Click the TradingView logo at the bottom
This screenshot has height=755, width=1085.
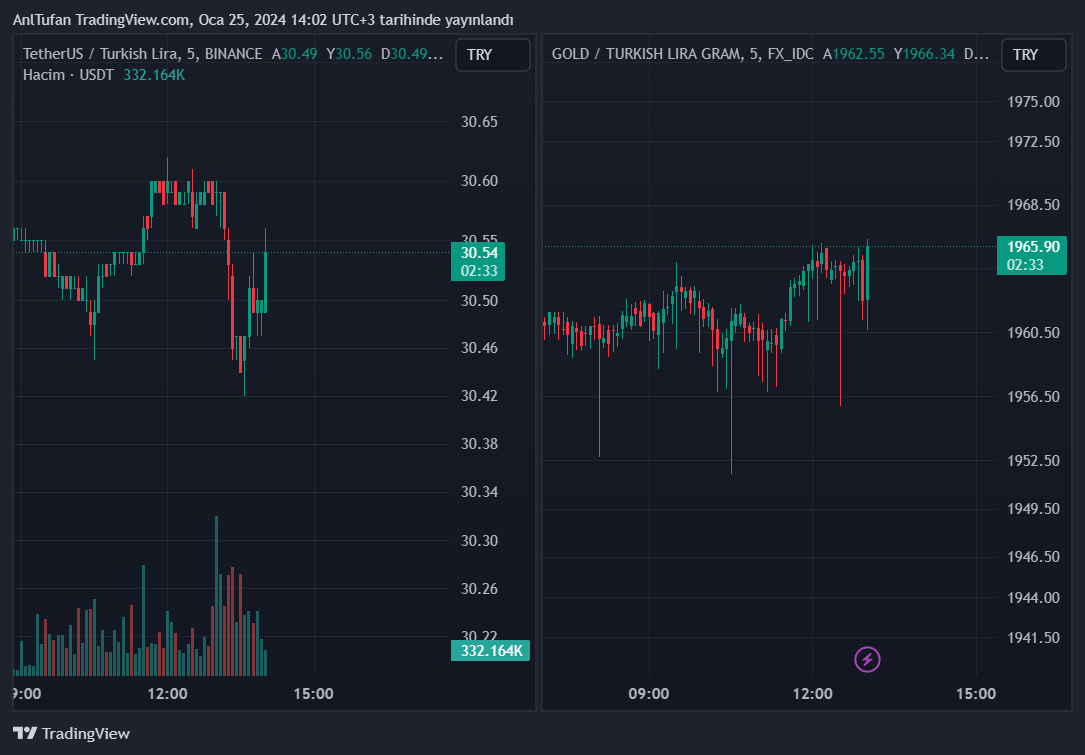pyautogui.click(x=71, y=733)
